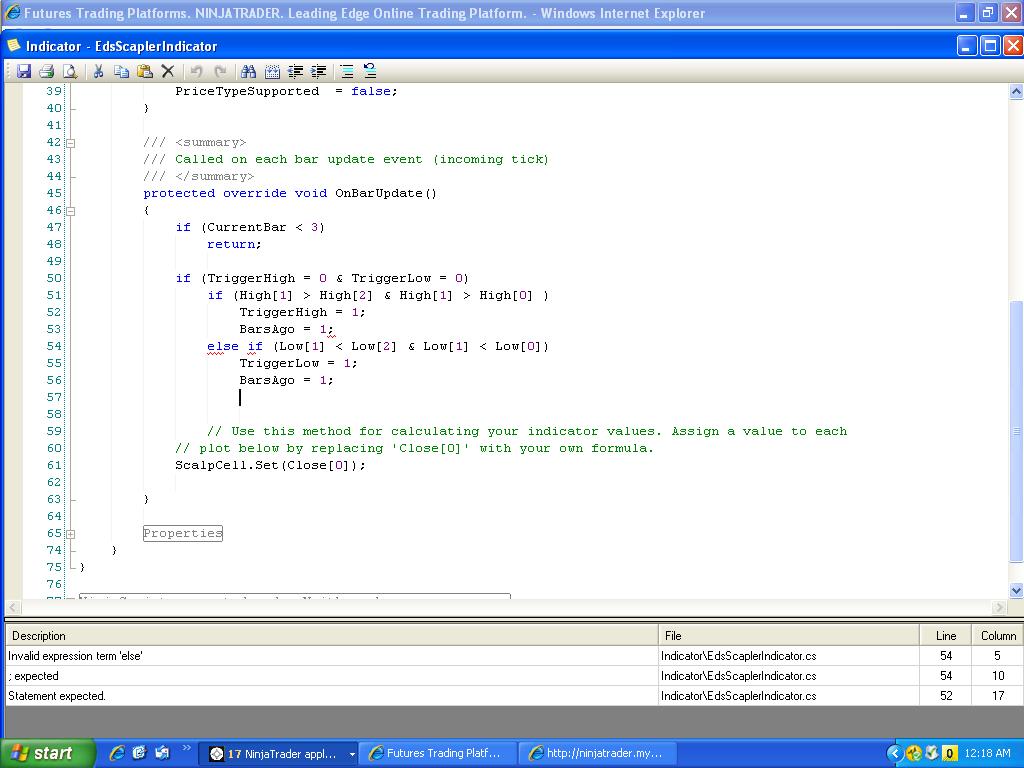Redo edit arrow
1024x768 pixels.
[x=220, y=71]
